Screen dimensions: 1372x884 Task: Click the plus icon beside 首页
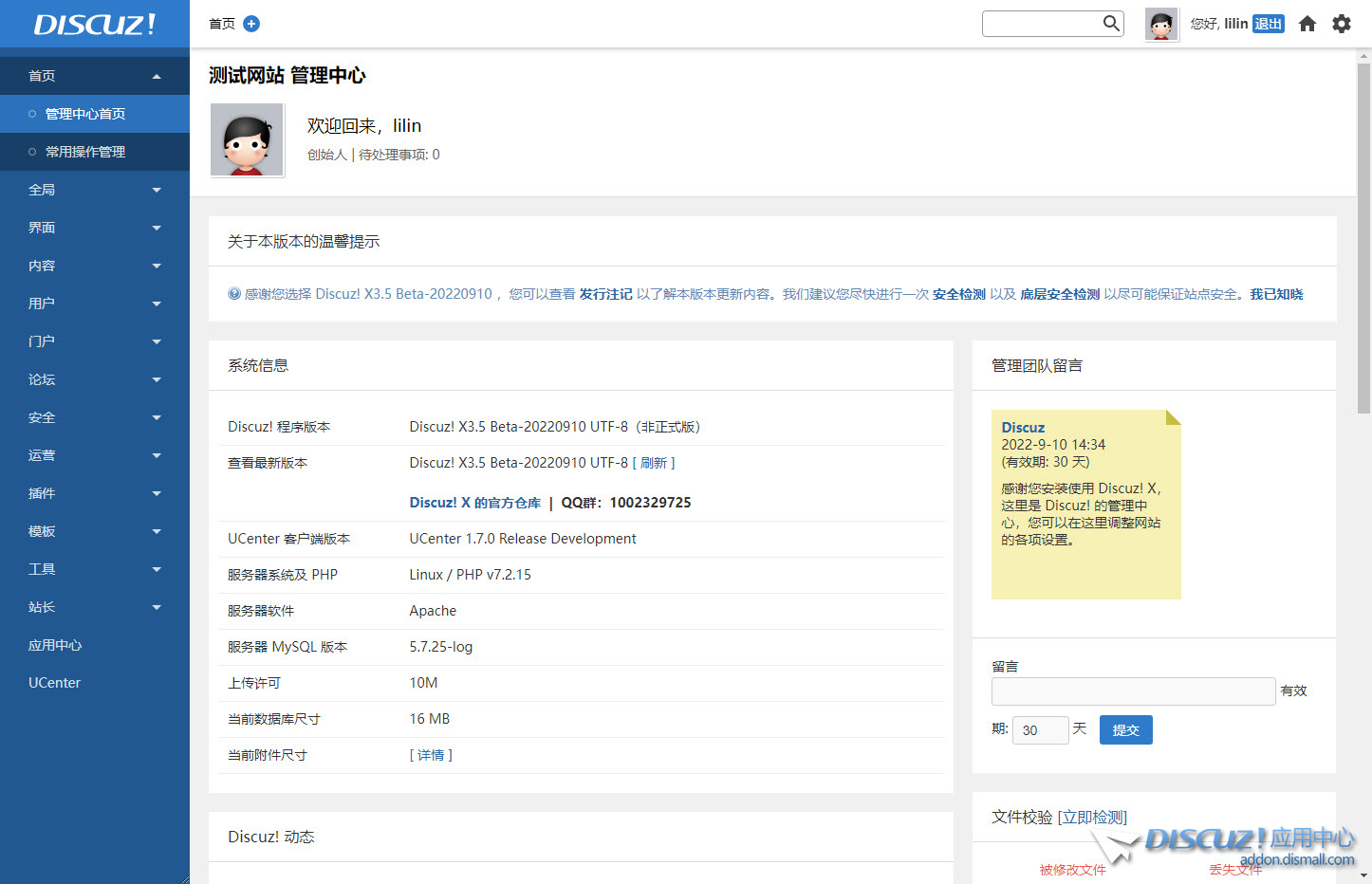[251, 24]
